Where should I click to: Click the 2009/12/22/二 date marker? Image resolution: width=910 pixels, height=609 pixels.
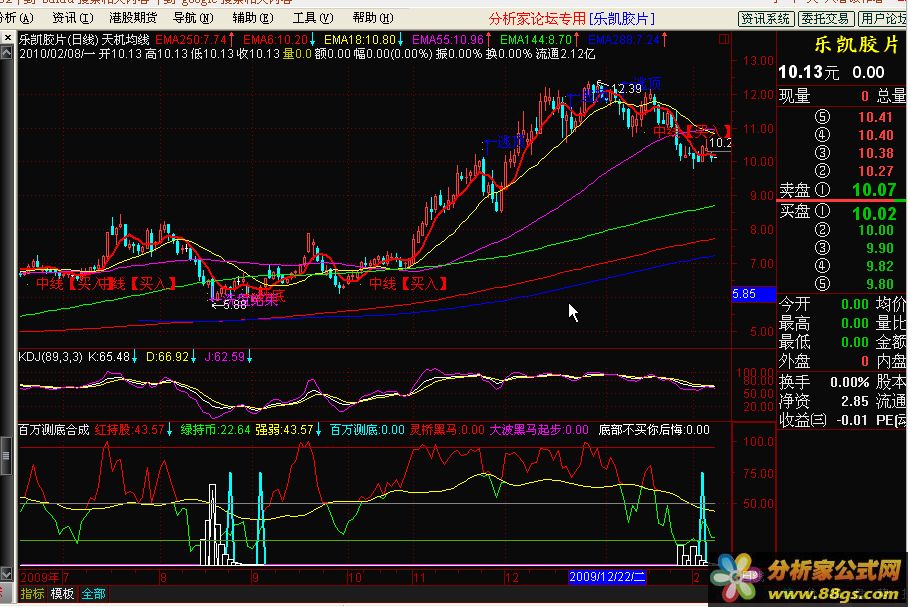pyautogui.click(x=607, y=576)
